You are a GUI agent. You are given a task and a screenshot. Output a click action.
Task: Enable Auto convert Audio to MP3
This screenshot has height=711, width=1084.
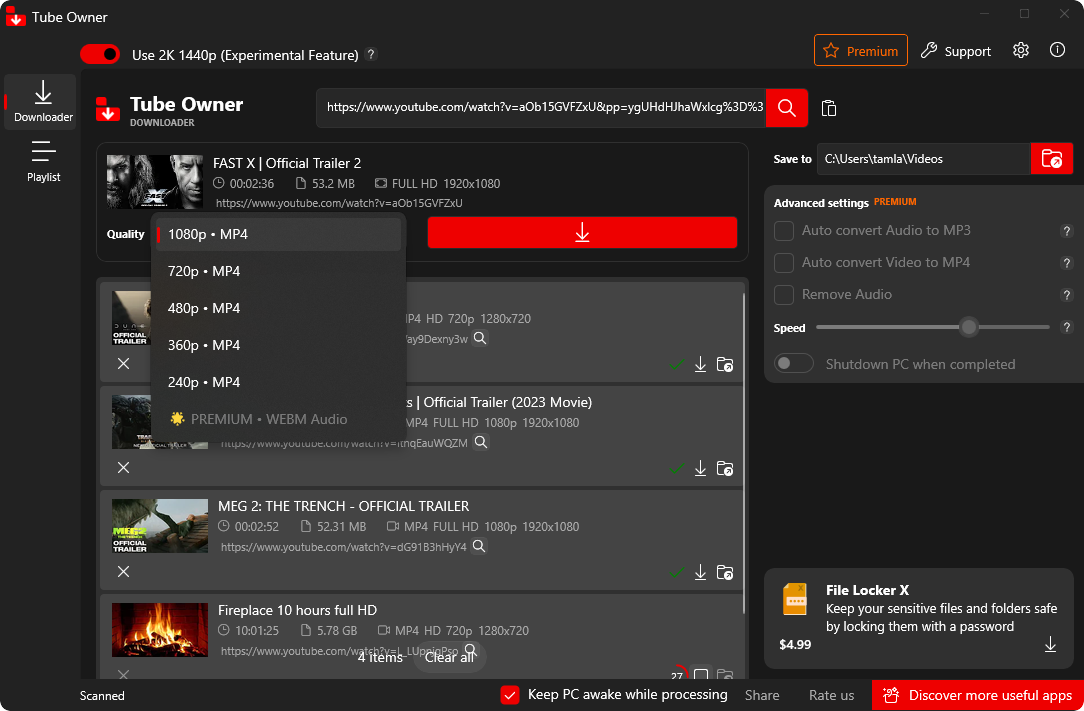784,231
